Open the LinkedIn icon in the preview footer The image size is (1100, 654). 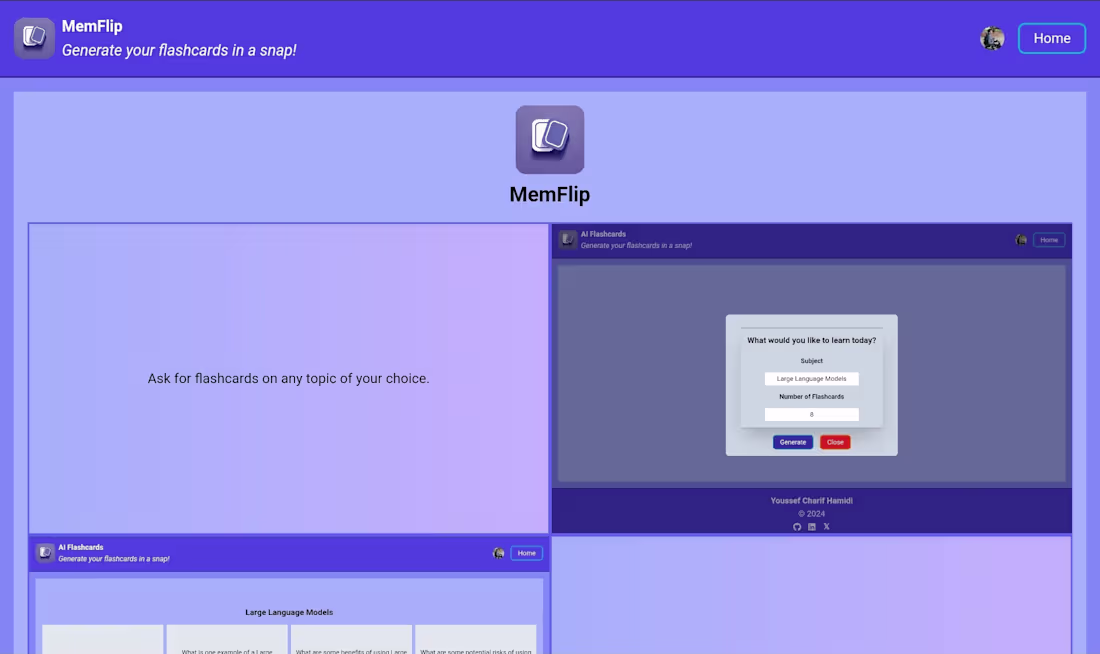[x=811, y=526]
